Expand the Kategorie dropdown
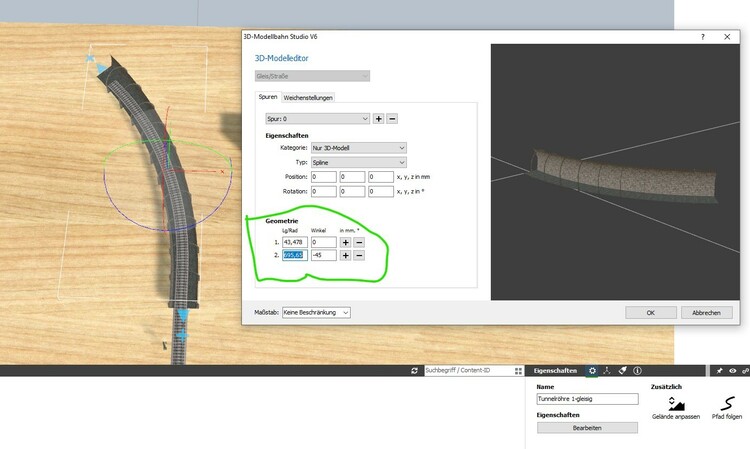 pyautogui.click(x=358, y=148)
